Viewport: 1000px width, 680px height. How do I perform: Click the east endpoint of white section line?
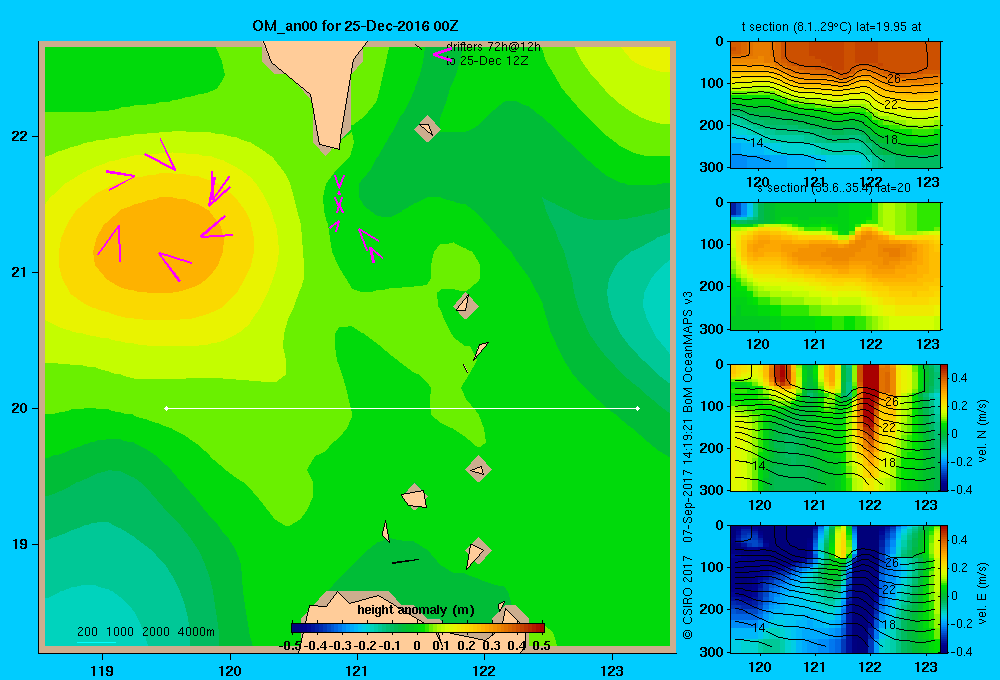click(638, 408)
